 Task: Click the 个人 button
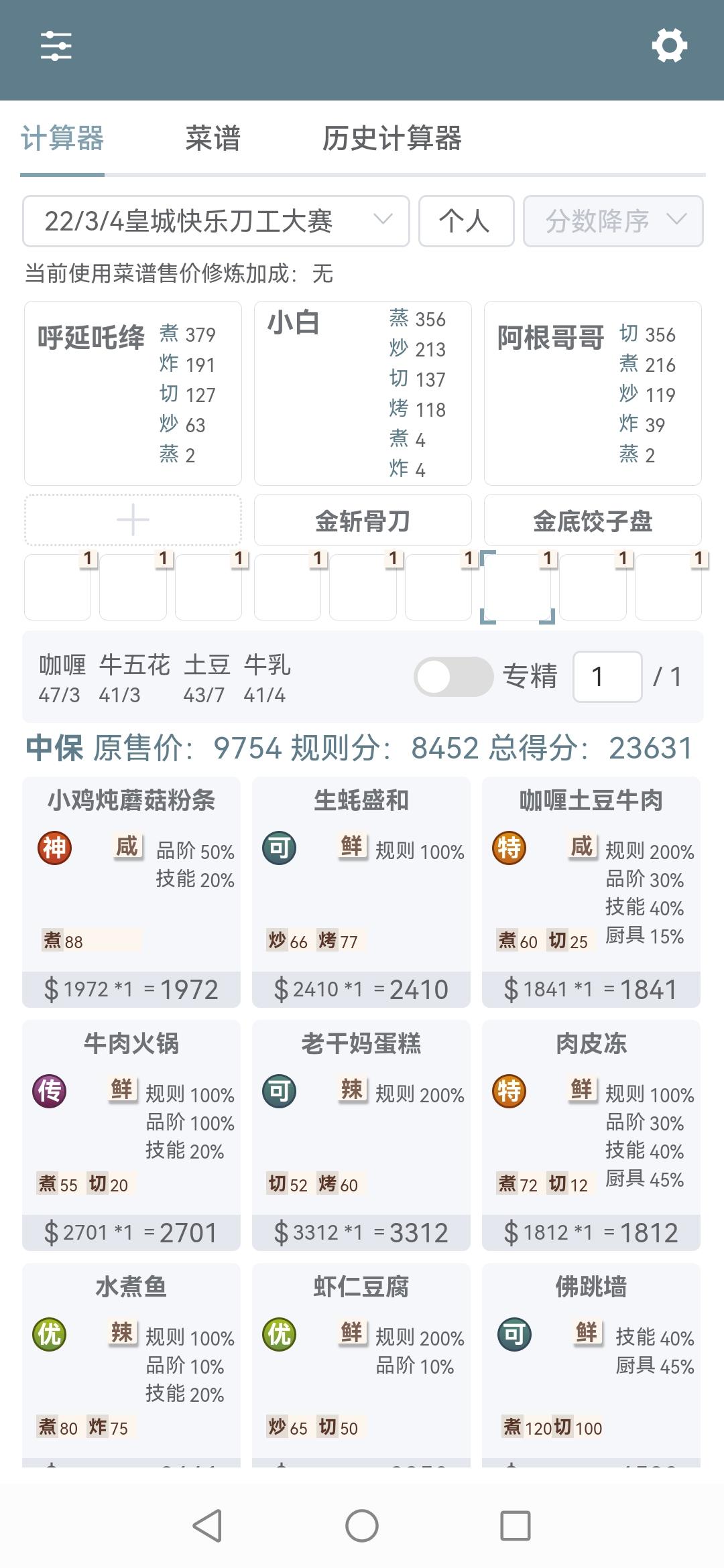pyautogui.click(x=466, y=221)
